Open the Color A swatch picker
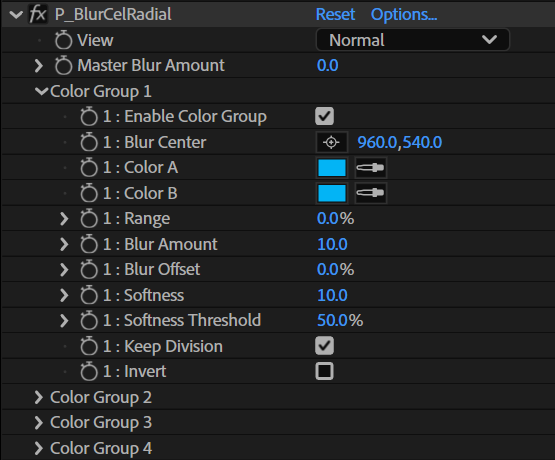Screen dimensions: 555x460 tap(332, 167)
